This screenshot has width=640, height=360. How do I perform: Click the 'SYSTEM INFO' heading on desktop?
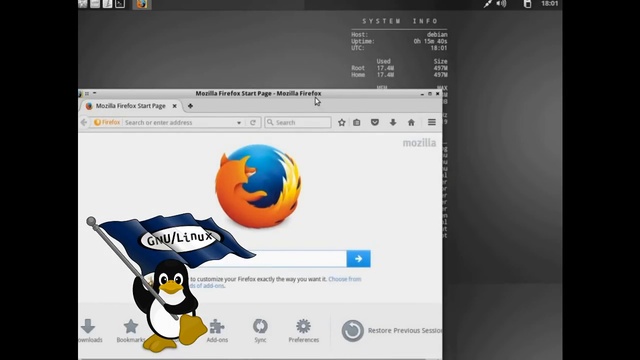[x=400, y=21]
